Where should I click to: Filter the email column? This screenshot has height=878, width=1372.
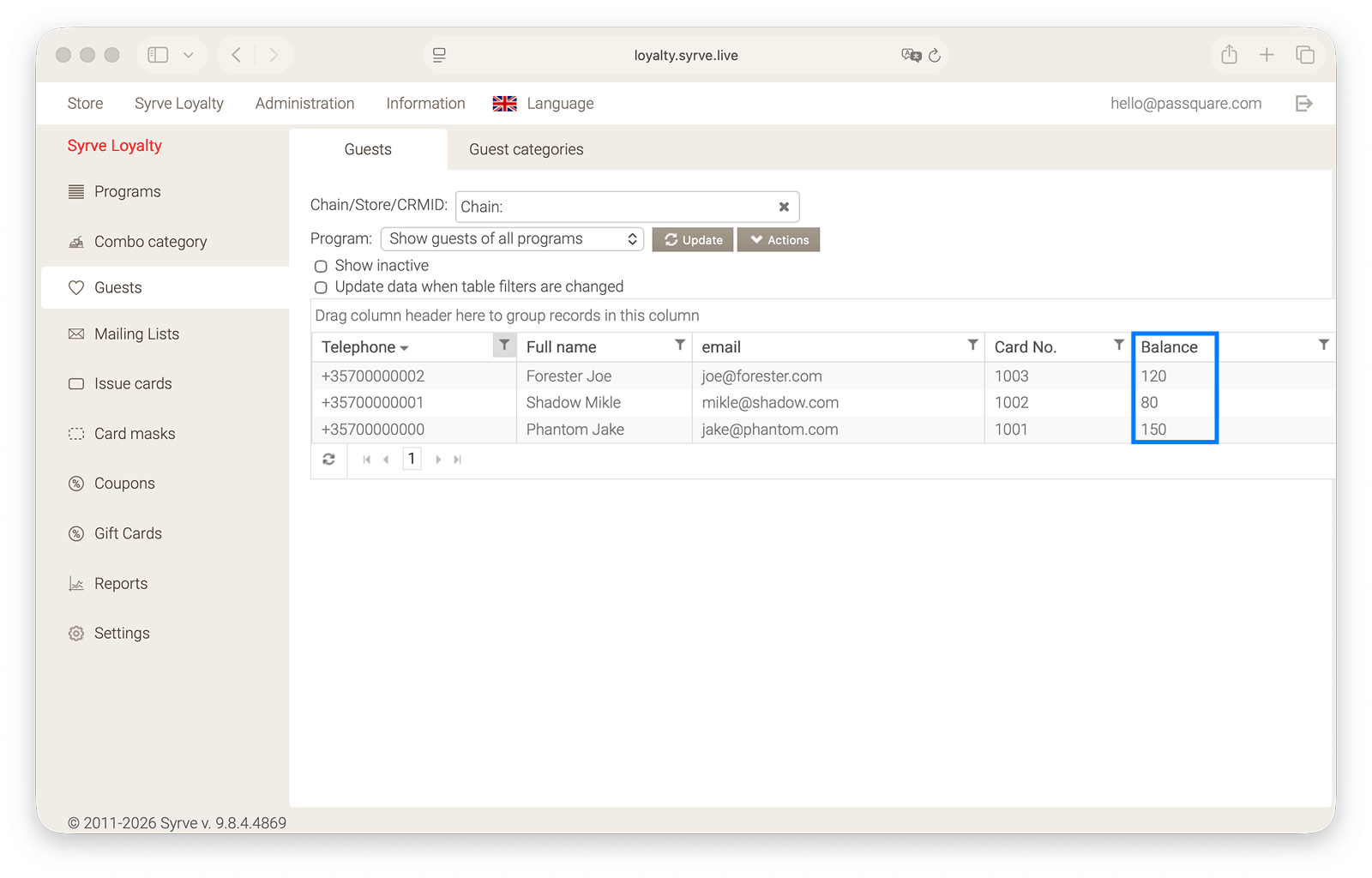[x=972, y=345]
